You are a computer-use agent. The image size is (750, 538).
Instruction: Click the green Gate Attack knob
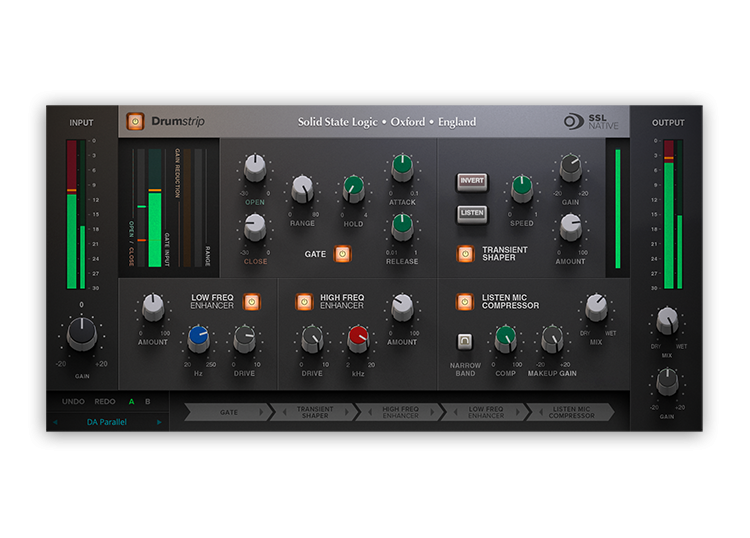point(402,168)
